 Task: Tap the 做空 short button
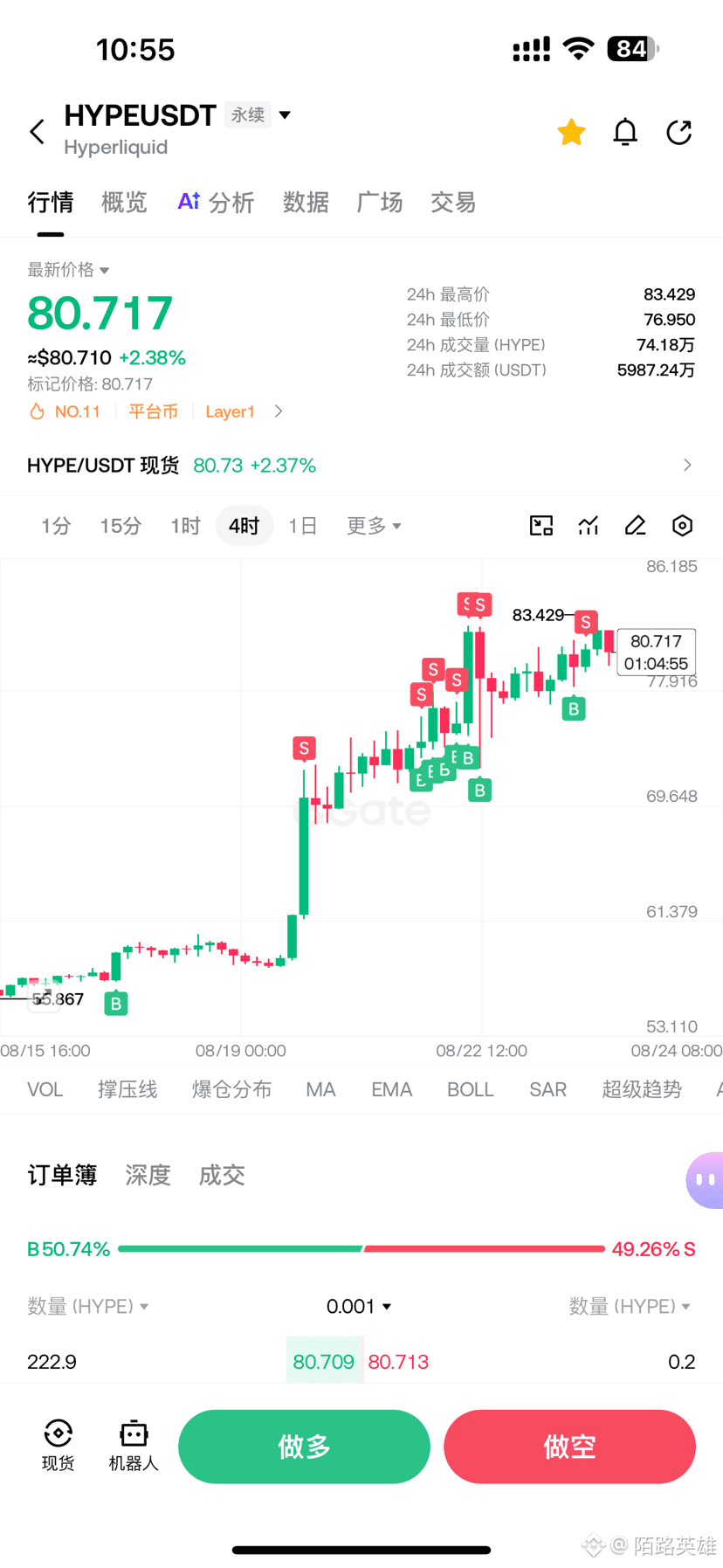click(x=569, y=1447)
